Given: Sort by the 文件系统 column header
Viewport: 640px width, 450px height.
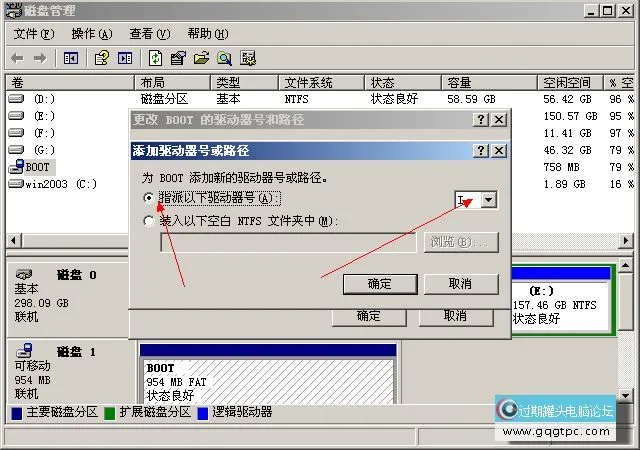Looking at the screenshot, I should [321, 83].
